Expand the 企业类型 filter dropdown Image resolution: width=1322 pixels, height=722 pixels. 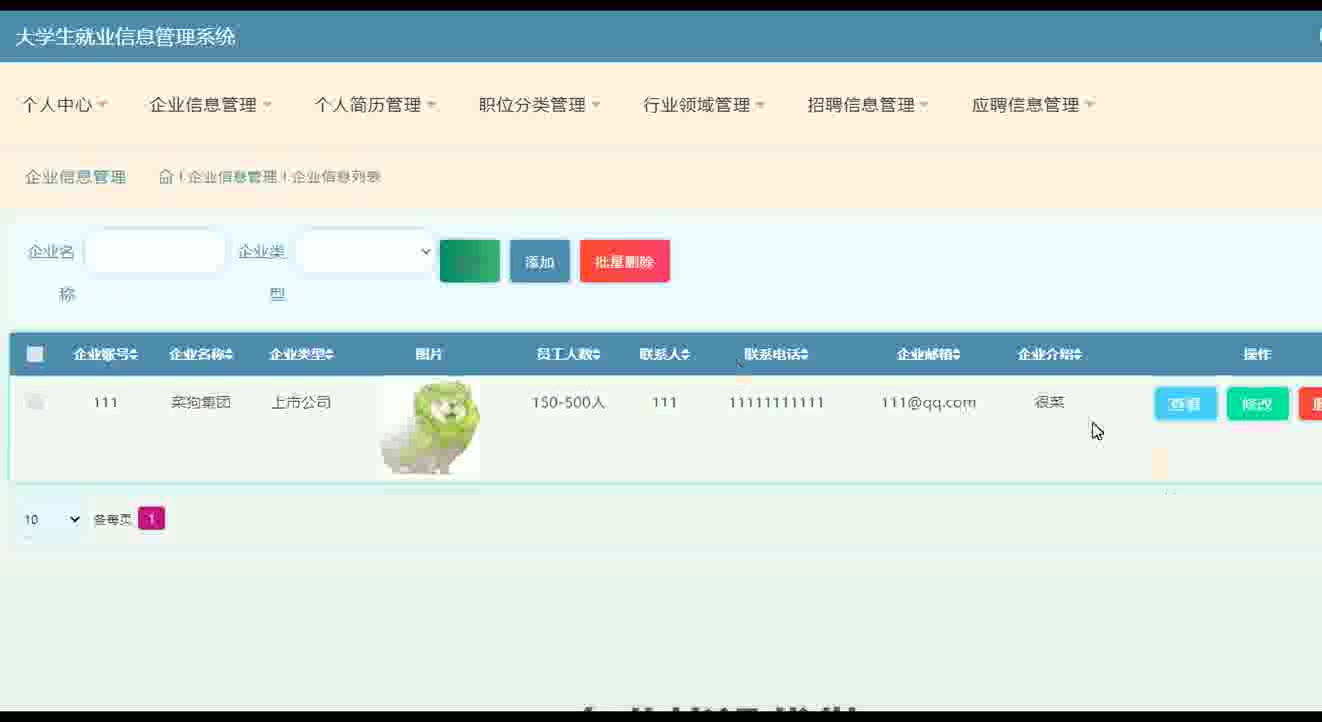point(365,252)
